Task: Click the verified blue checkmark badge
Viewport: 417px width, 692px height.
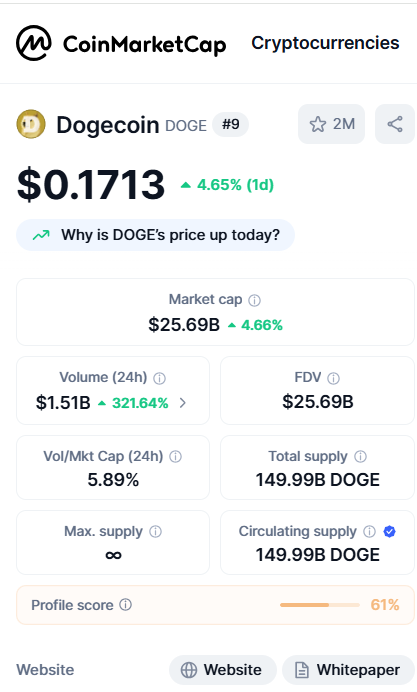Action: 389,531
